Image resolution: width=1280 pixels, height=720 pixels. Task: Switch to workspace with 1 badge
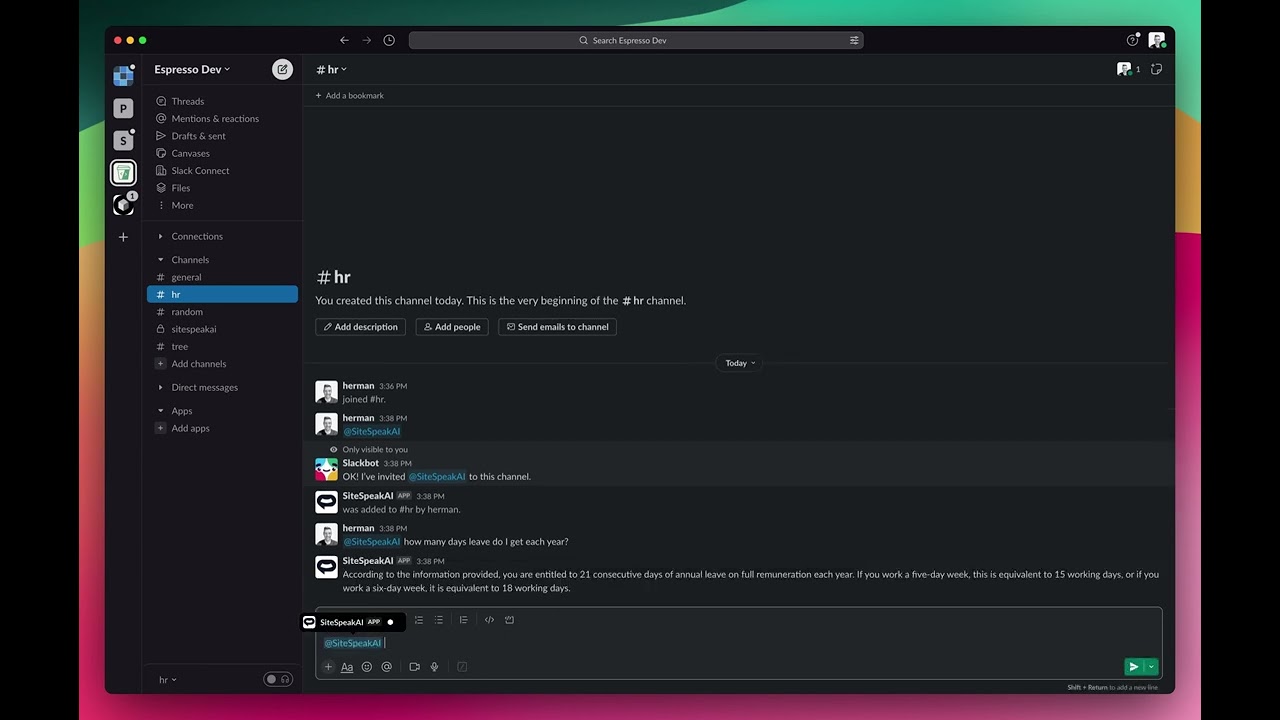(123, 204)
